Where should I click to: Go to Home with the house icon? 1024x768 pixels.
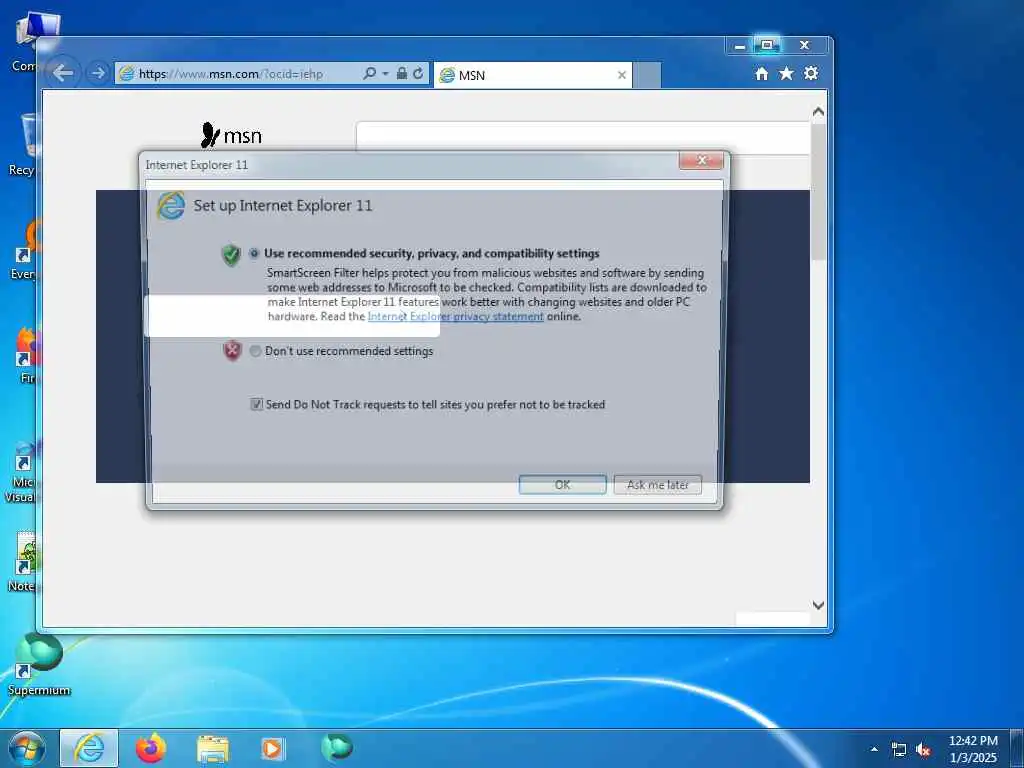761,74
